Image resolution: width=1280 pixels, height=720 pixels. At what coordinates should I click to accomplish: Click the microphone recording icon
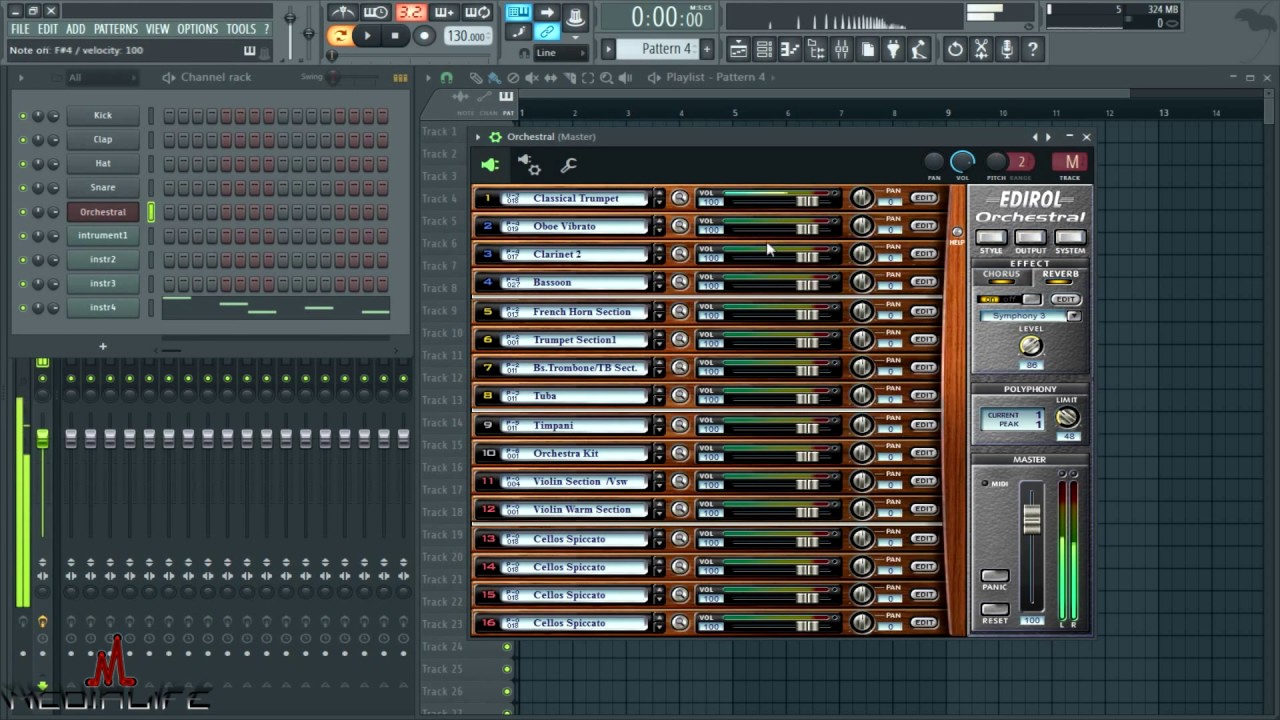(x=1007, y=49)
